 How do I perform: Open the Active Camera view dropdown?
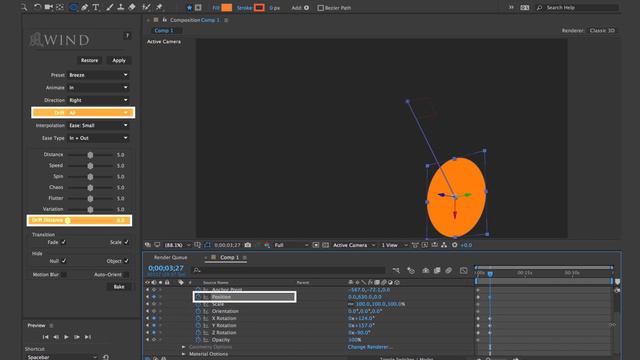click(x=353, y=245)
